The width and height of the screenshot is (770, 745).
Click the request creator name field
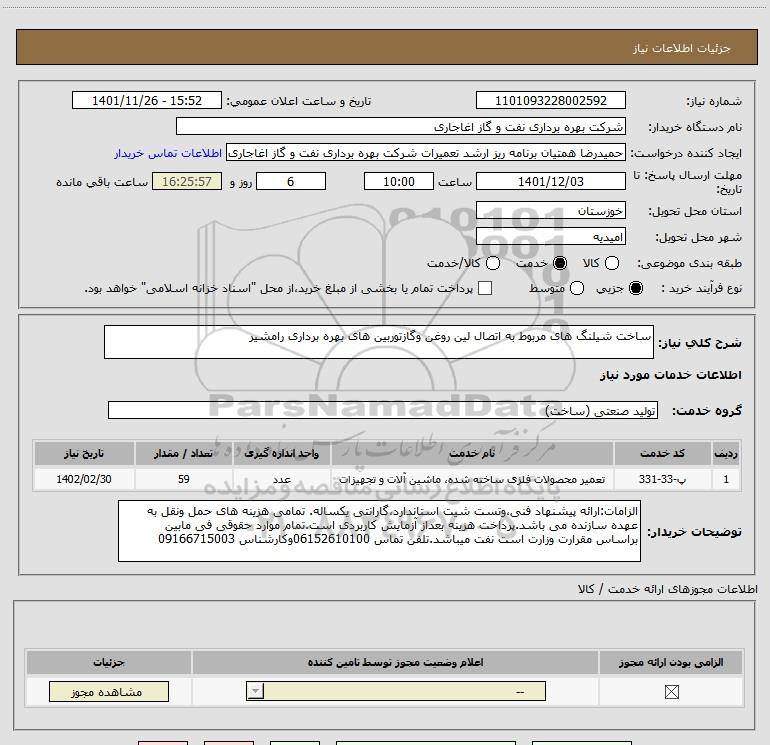[426, 153]
